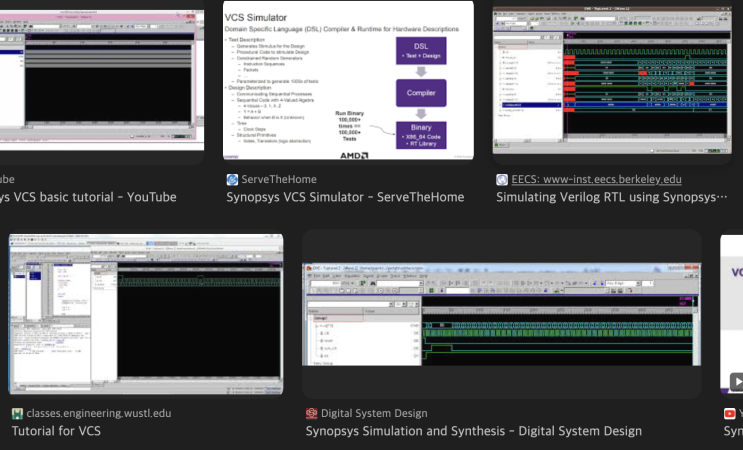743x450 pixels.
Task: Open the 'Tutorial for VCS' title link
Action: 56,431
